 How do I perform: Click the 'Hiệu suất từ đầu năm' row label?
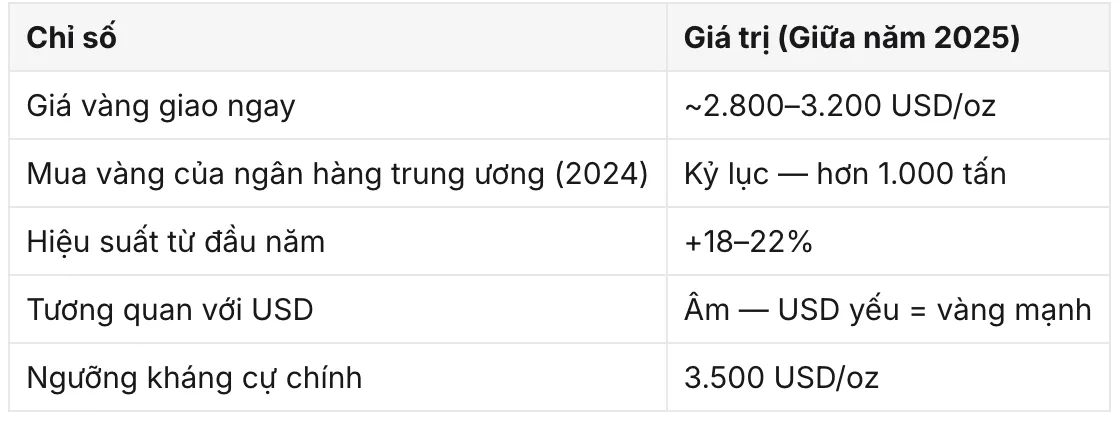[176, 241]
